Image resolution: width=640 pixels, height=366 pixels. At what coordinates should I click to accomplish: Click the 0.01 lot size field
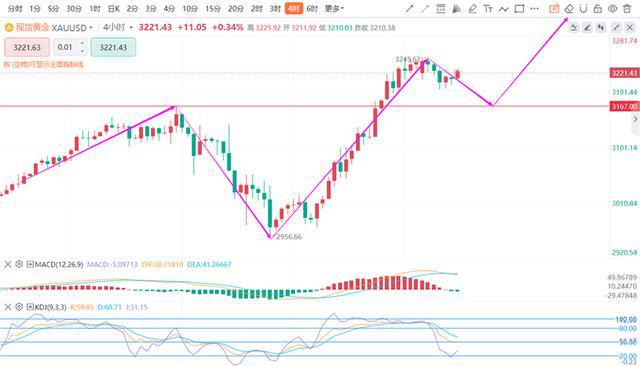[x=65, y=47]
